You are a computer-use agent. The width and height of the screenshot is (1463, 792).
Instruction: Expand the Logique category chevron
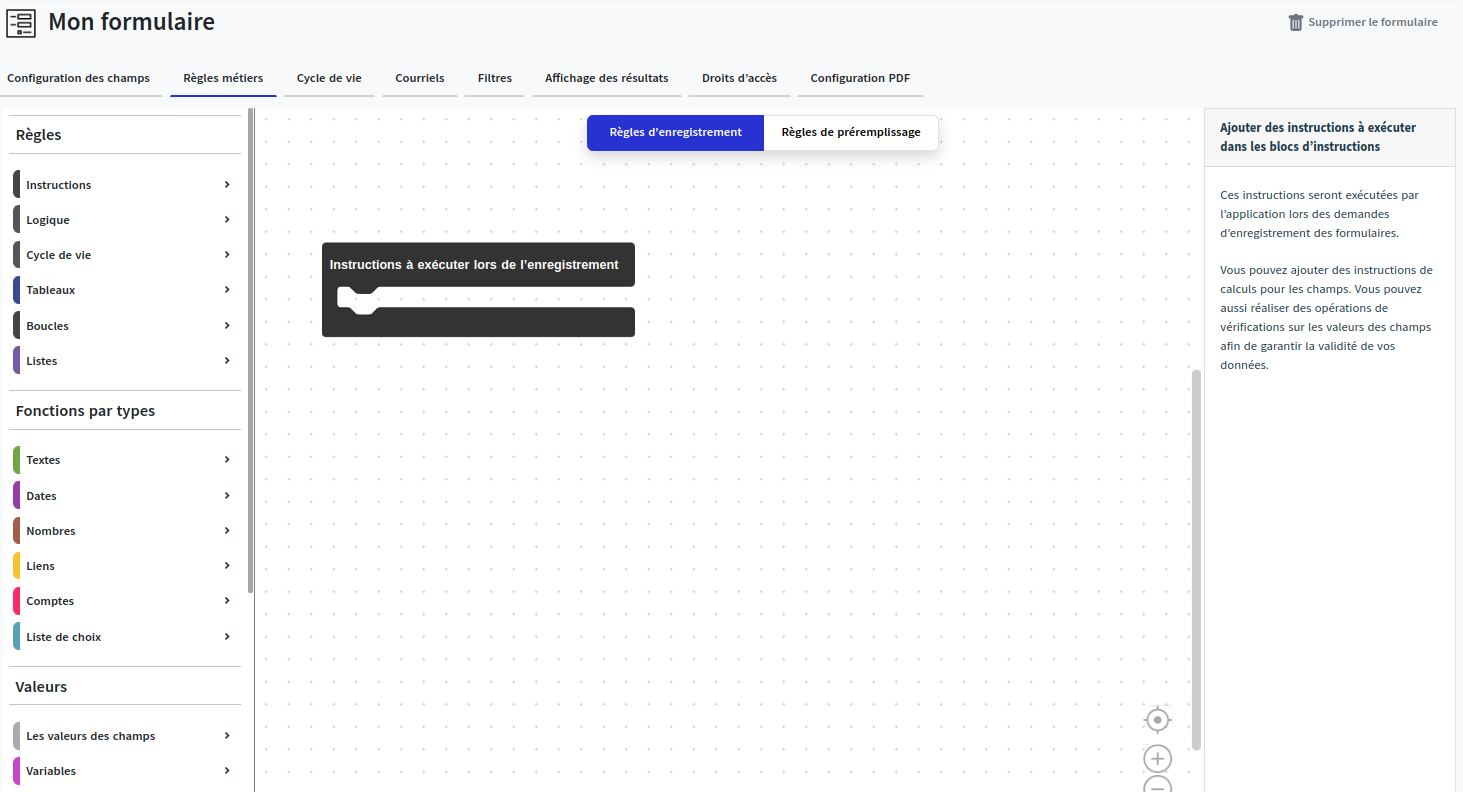tap(227, 220)
